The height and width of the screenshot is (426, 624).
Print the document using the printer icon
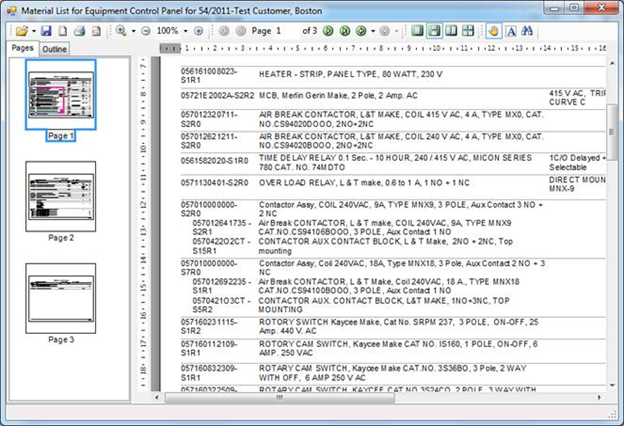coord(79,31)
